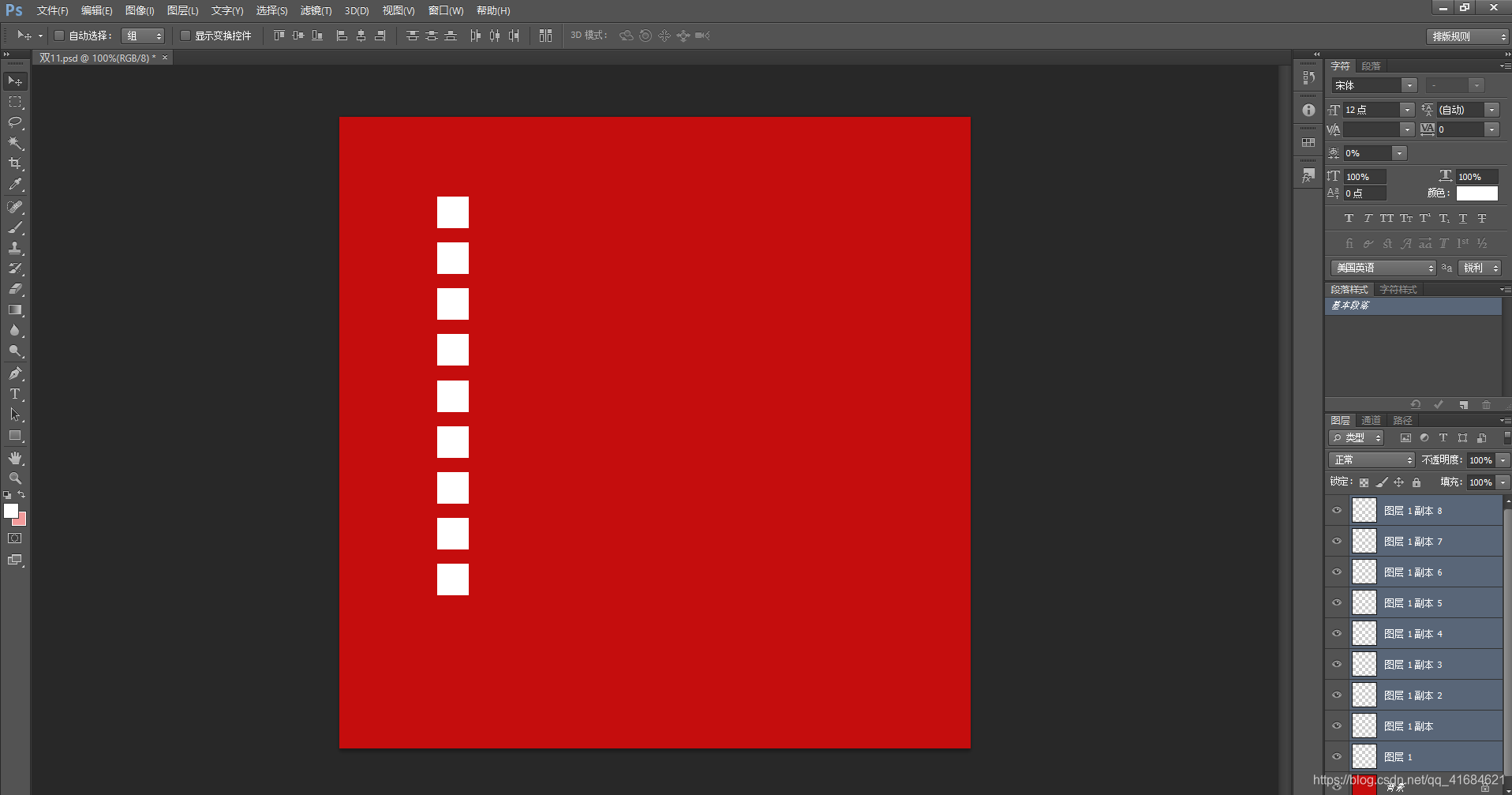
Task: Select the Brush tool
Action: (x=15, y=227)
